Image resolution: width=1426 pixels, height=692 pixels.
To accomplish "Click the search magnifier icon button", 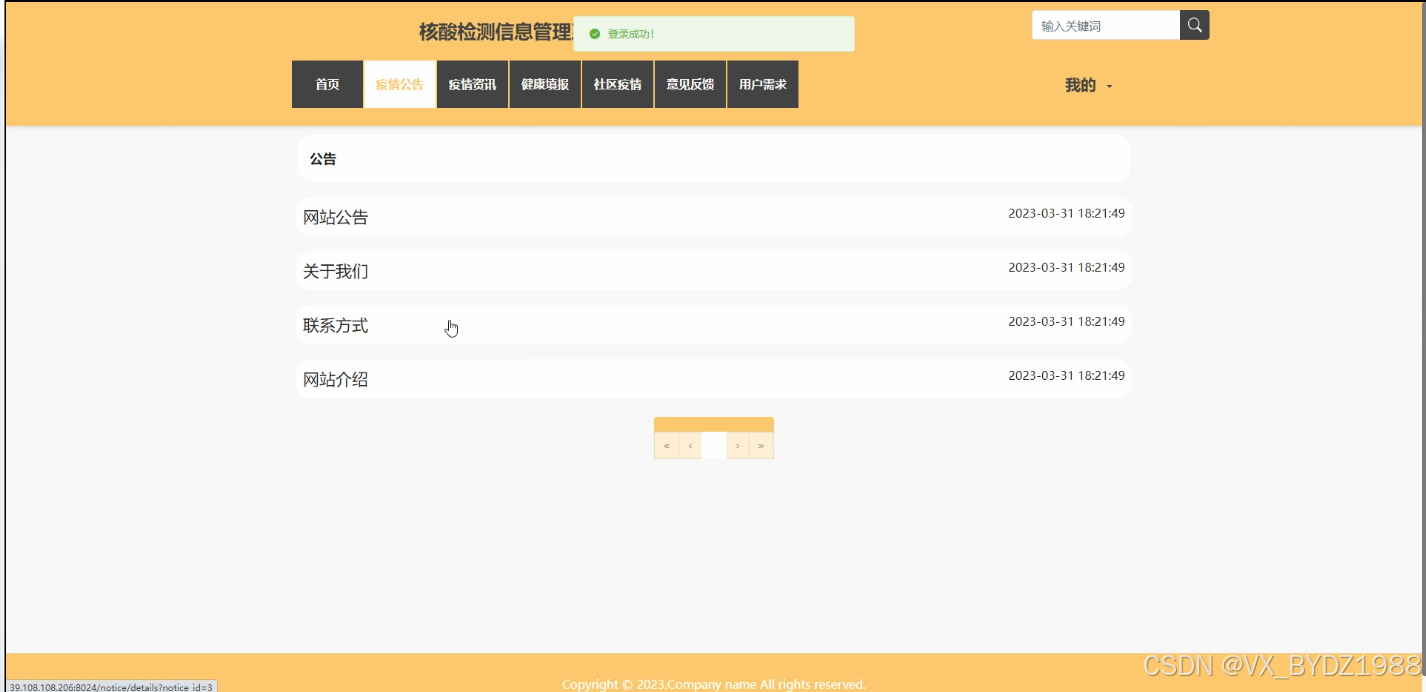I will [x=1195, y=25].
